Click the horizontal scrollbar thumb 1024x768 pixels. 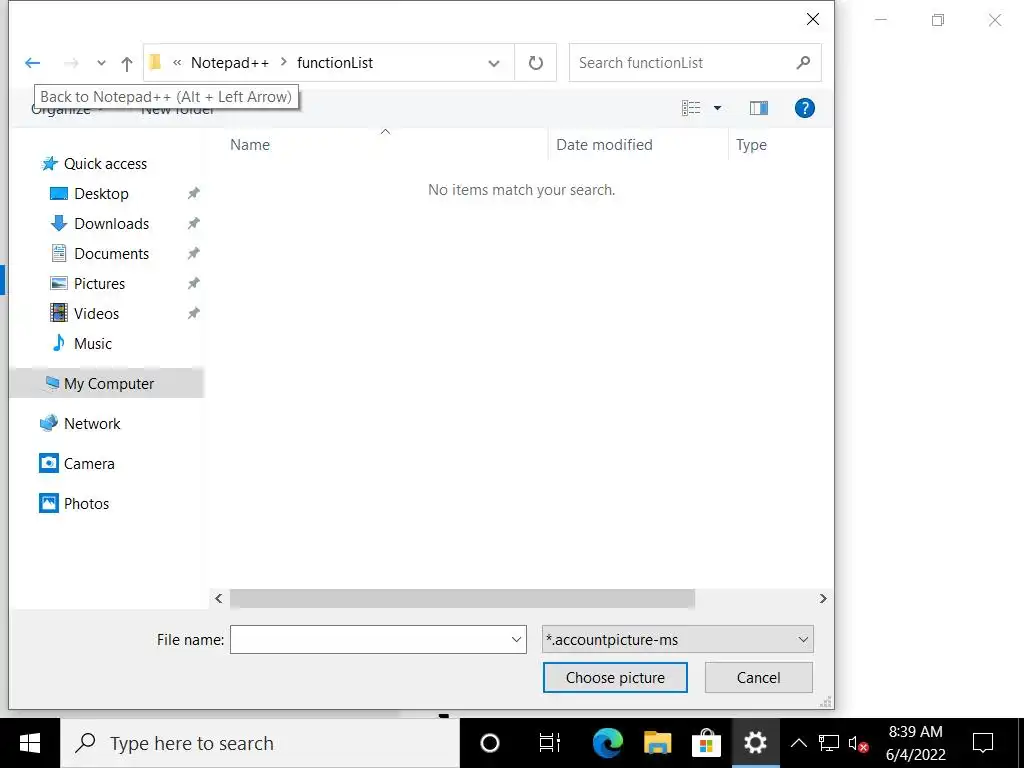(x=462, y=599)
